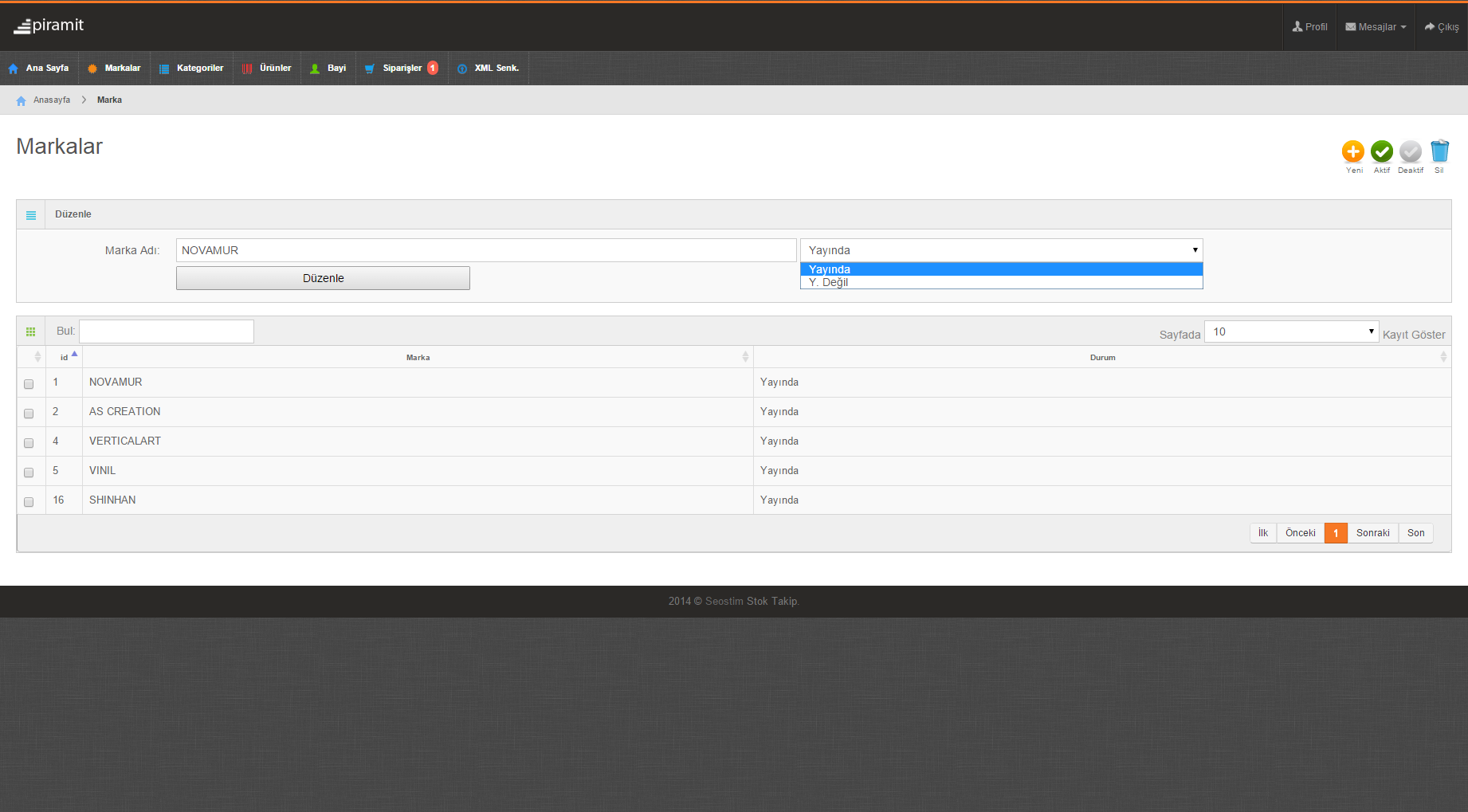The image size is (1468, 812).
Task: Tick the checkbox for VINIL row
Action: [29, 473]
